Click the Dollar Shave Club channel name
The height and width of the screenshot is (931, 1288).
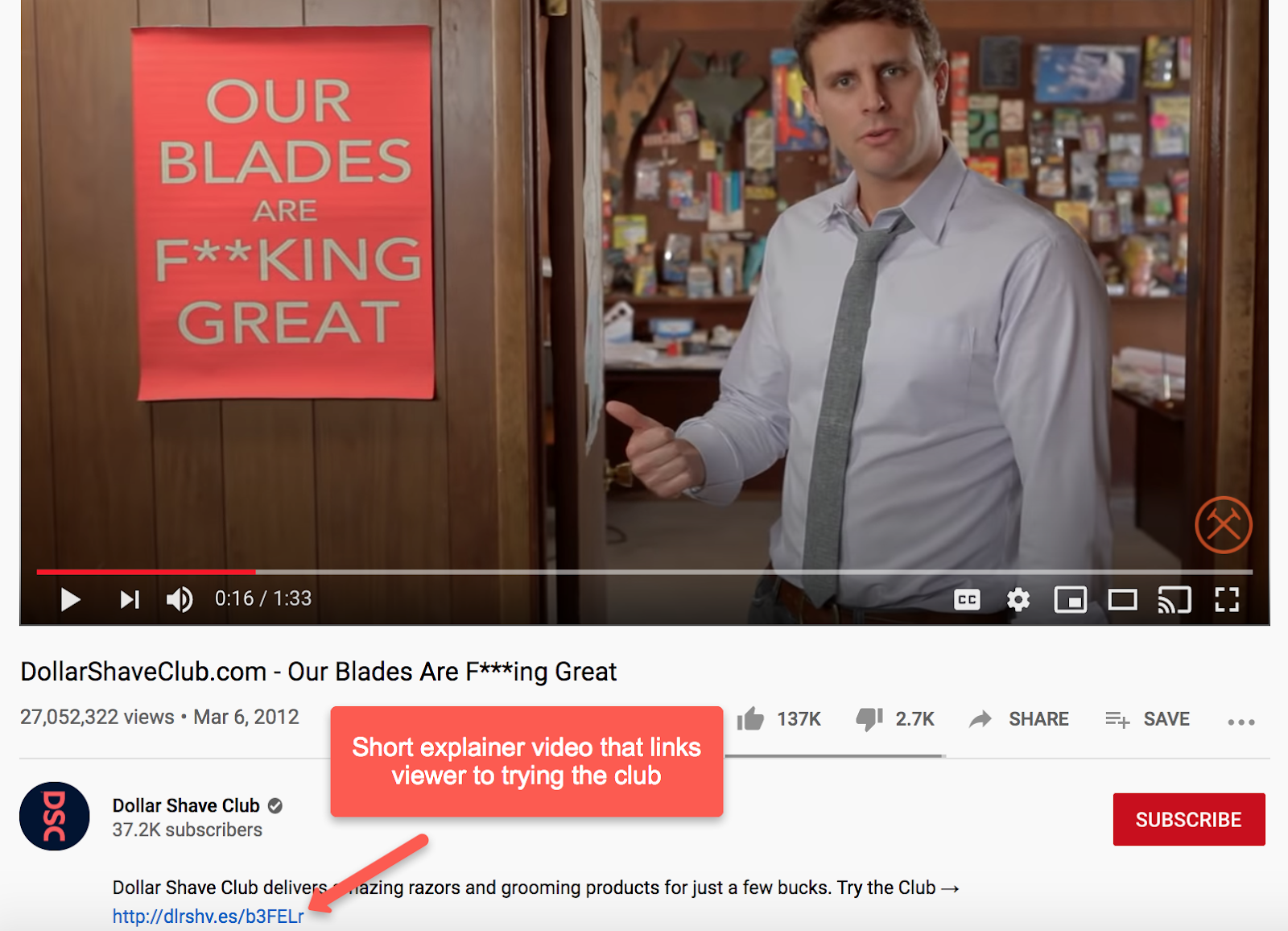[186, 805]
